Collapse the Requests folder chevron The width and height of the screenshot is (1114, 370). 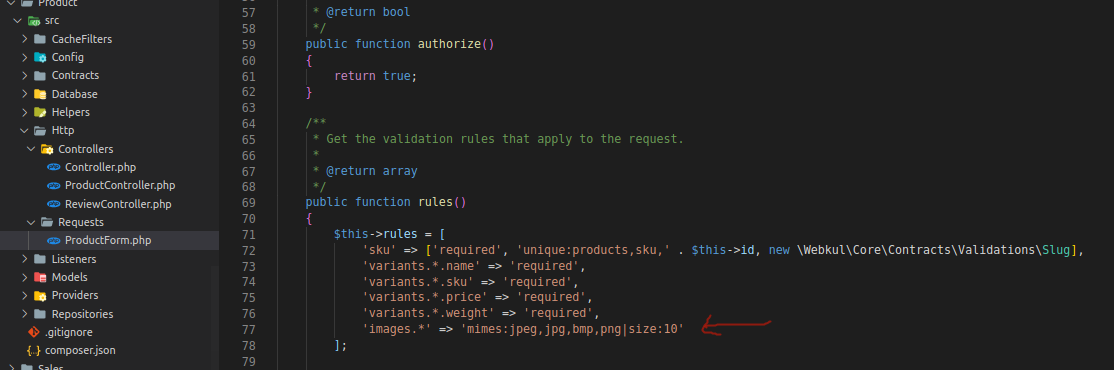click(31, 222)
